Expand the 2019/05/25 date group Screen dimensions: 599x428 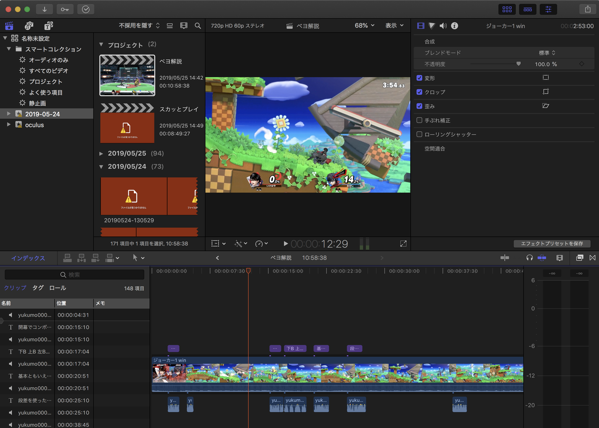[101, 153]
